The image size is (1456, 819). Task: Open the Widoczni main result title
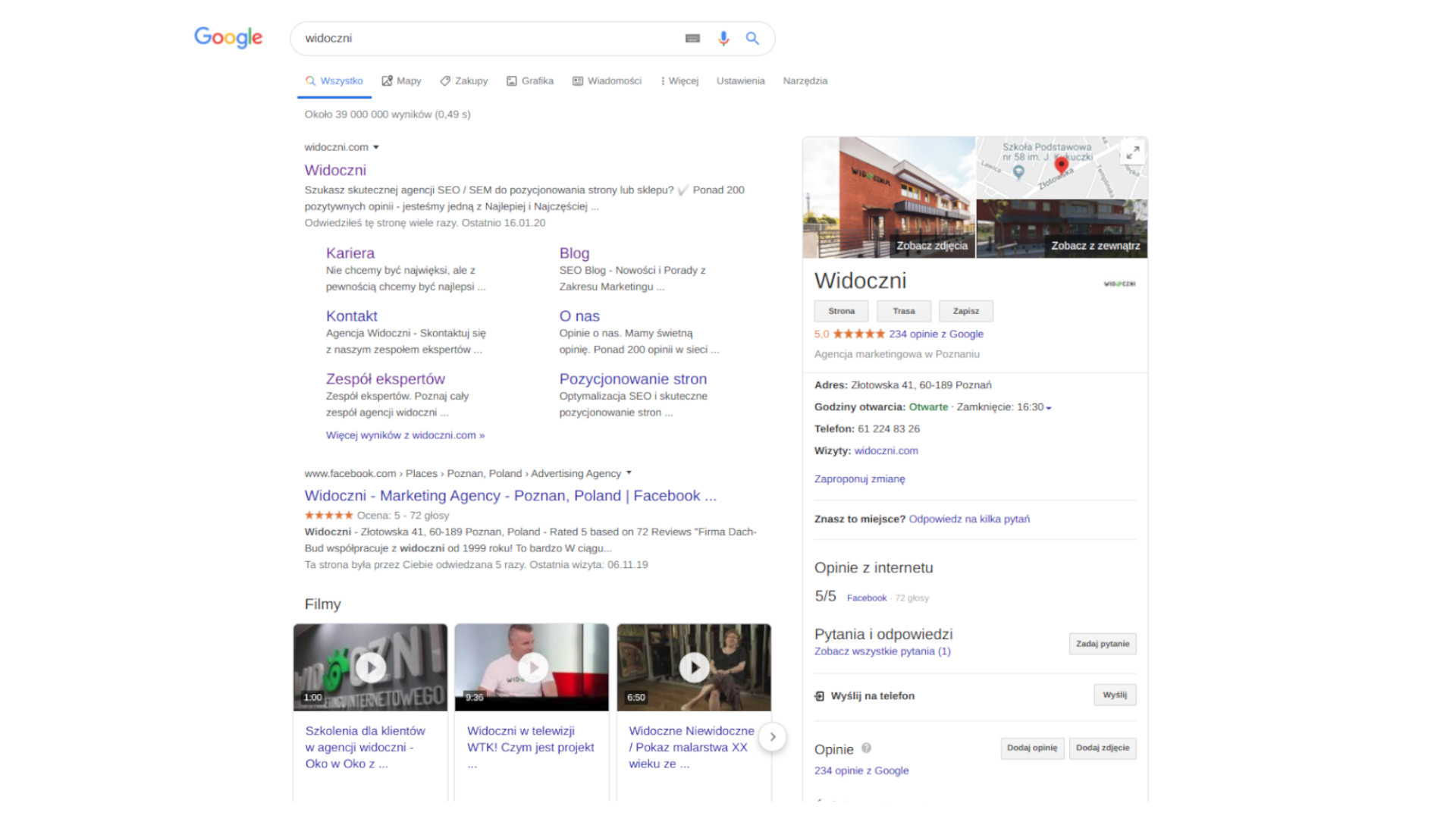(x=335, y=171)
